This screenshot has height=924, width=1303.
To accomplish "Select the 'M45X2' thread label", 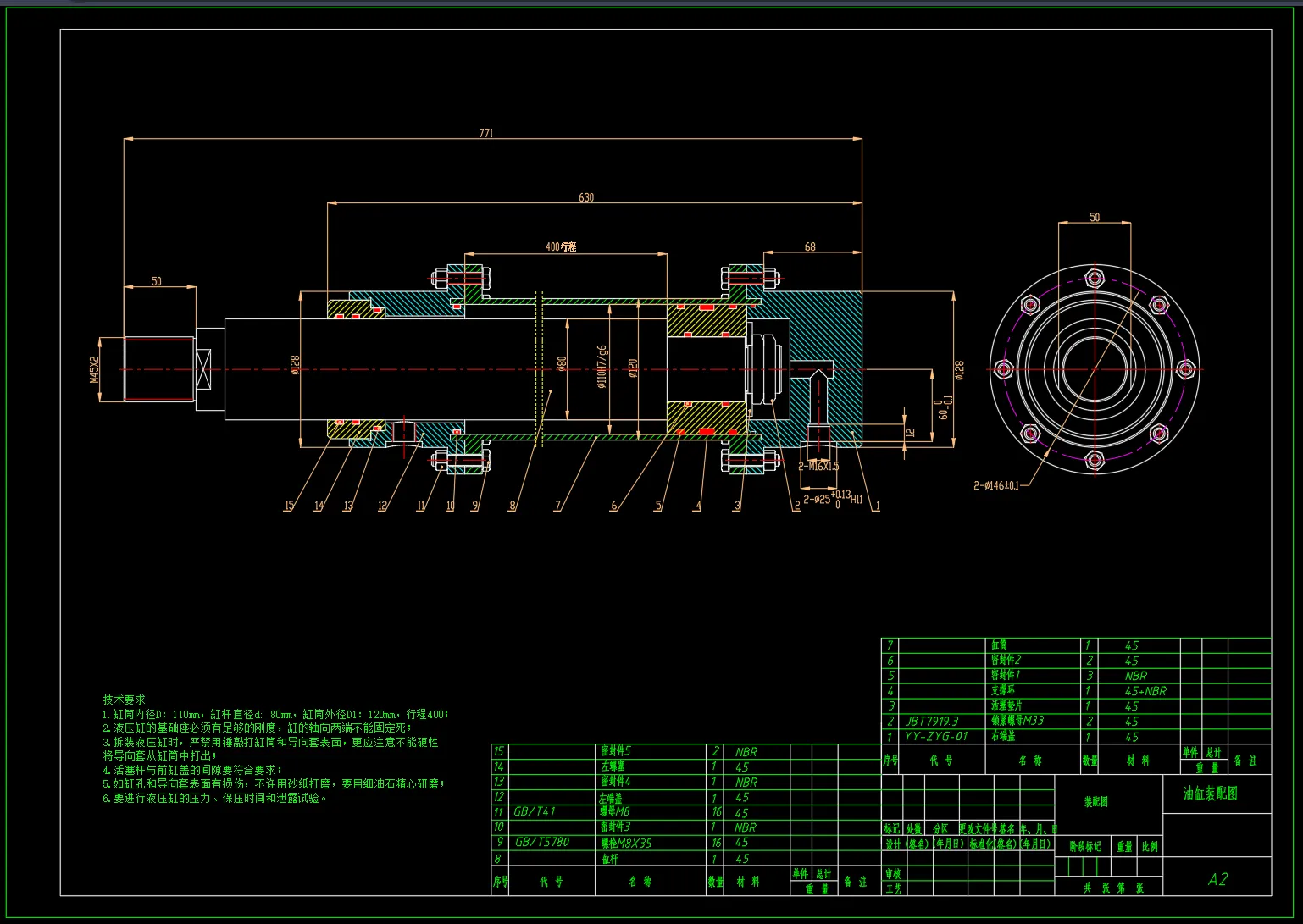I will coord(95,369).
